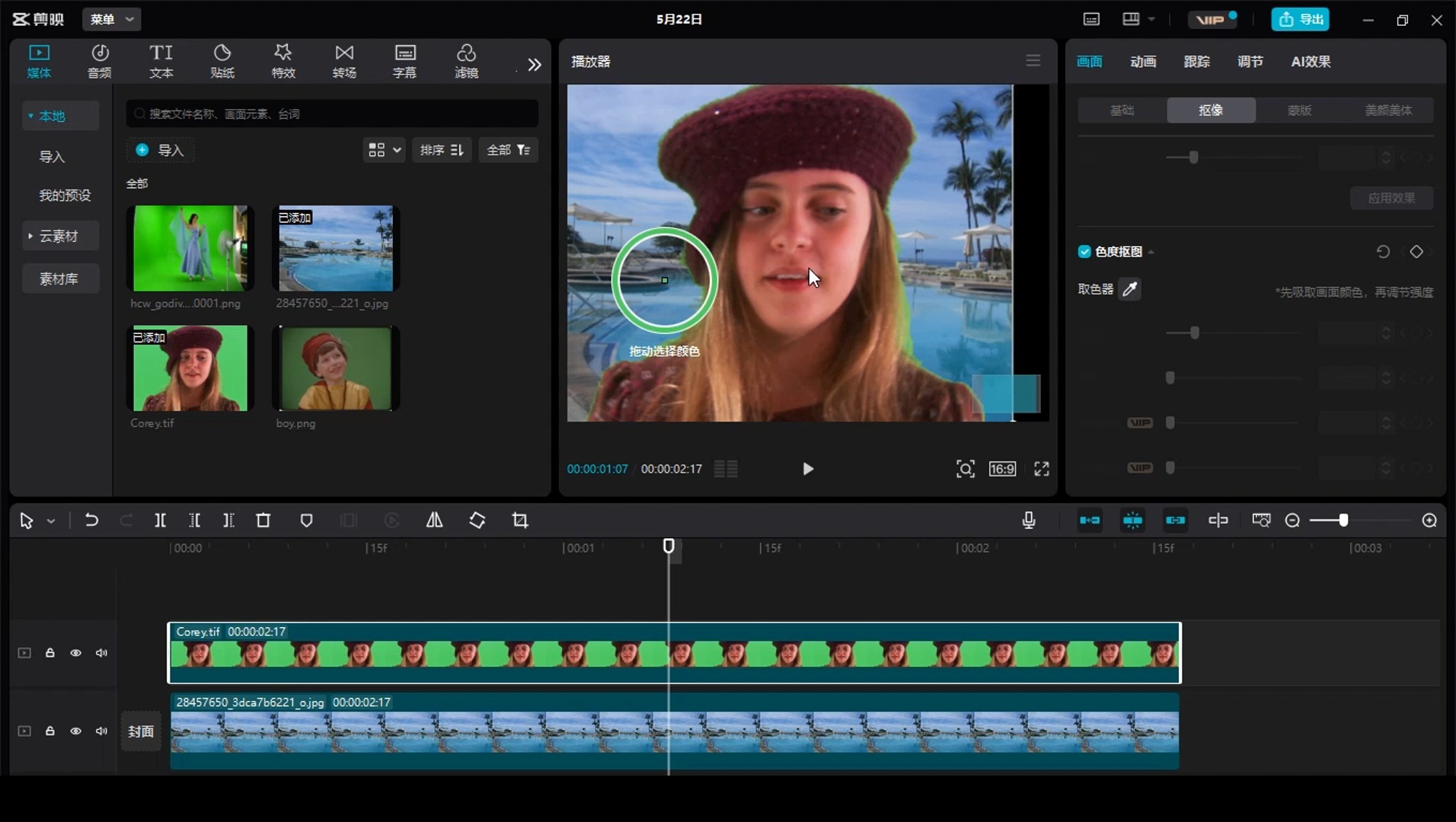Click the timeline zoom slider handle
This screenshot has width=1456, height=822.
tap(1343, 521)
